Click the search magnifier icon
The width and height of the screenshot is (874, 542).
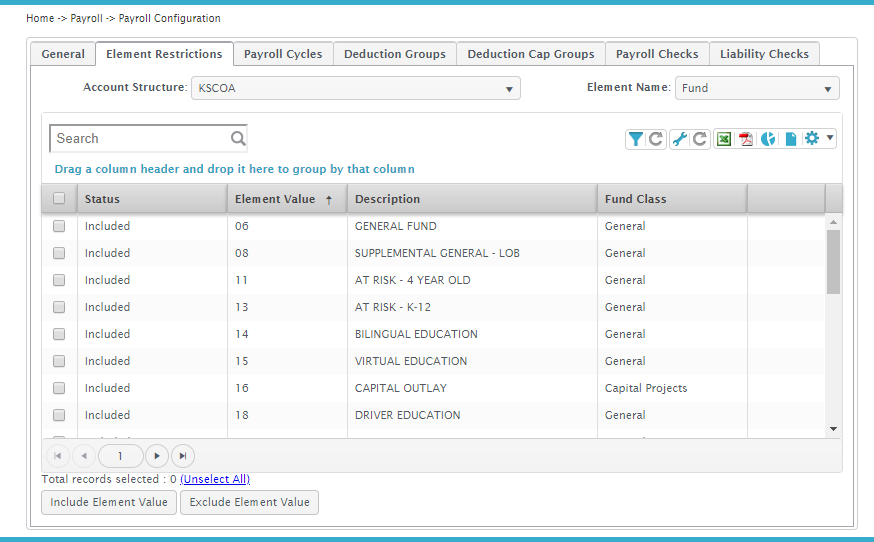tap(238, 138)
